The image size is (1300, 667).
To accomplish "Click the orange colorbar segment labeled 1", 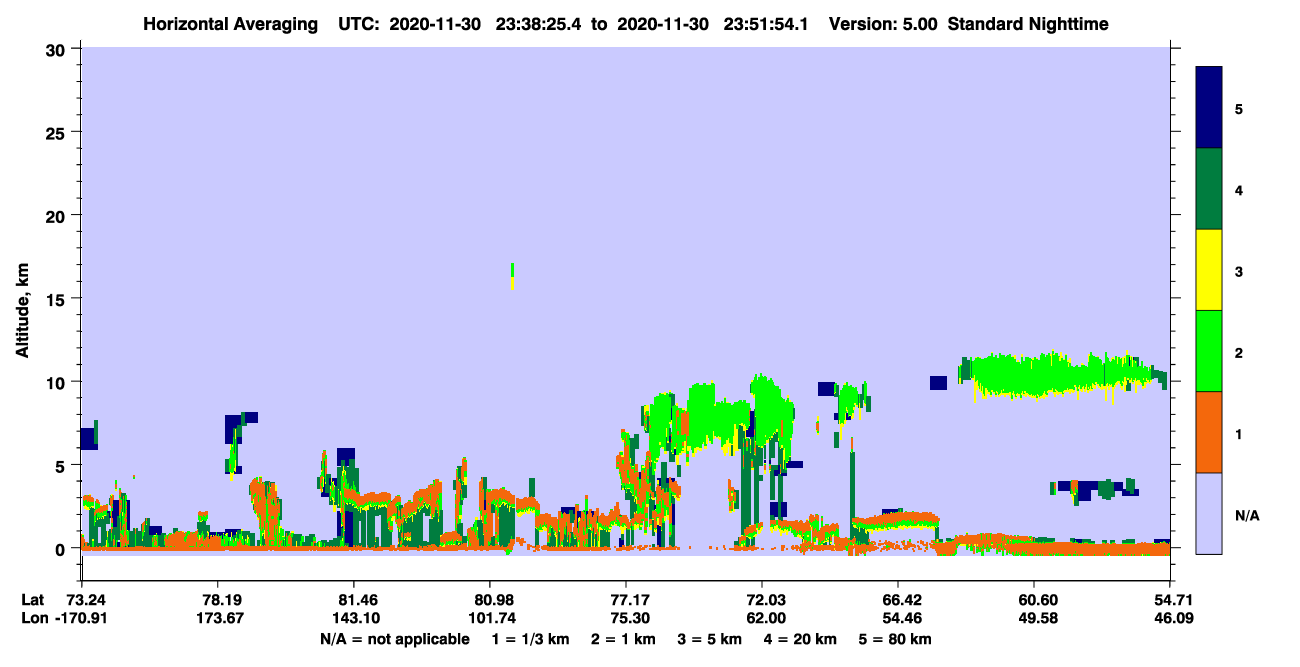I will click(x=1209, y=432).
